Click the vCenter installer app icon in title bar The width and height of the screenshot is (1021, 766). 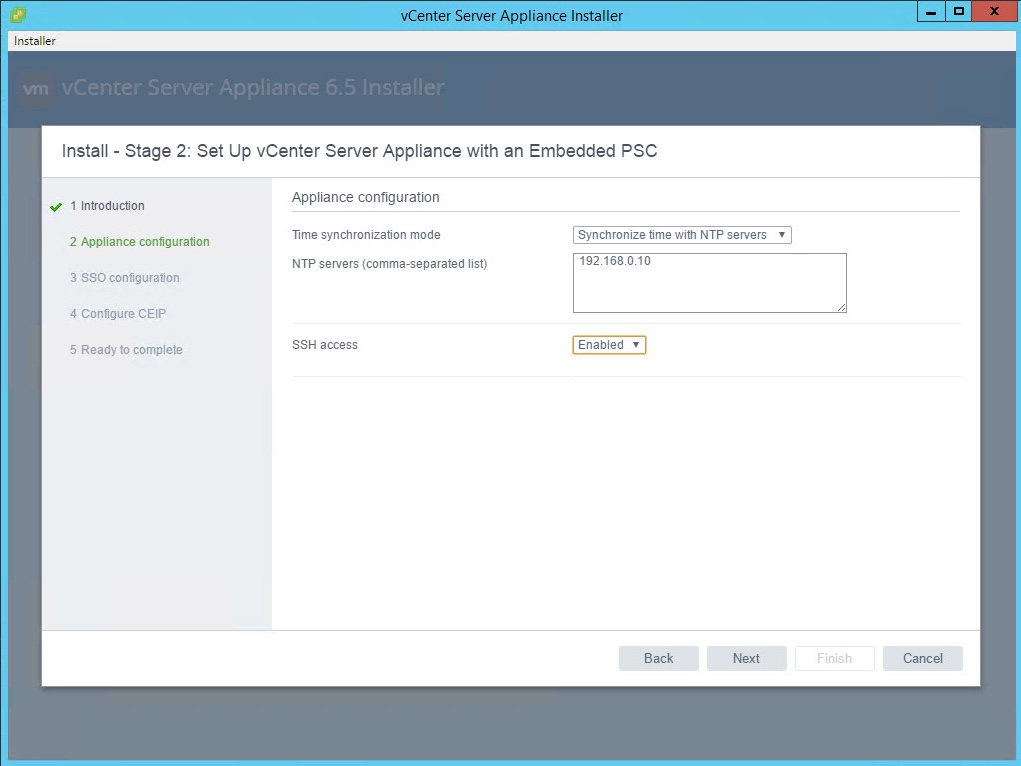(x=19, y=15)
